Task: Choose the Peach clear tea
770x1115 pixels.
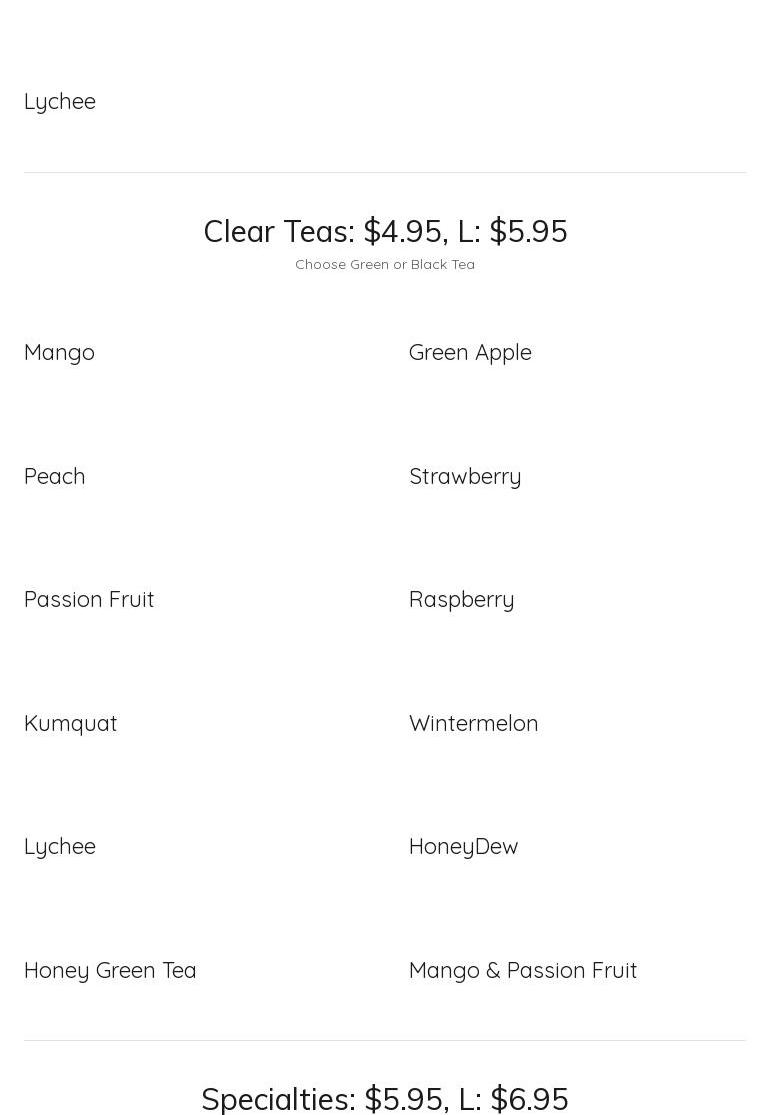Action: [x=54, y=476]
